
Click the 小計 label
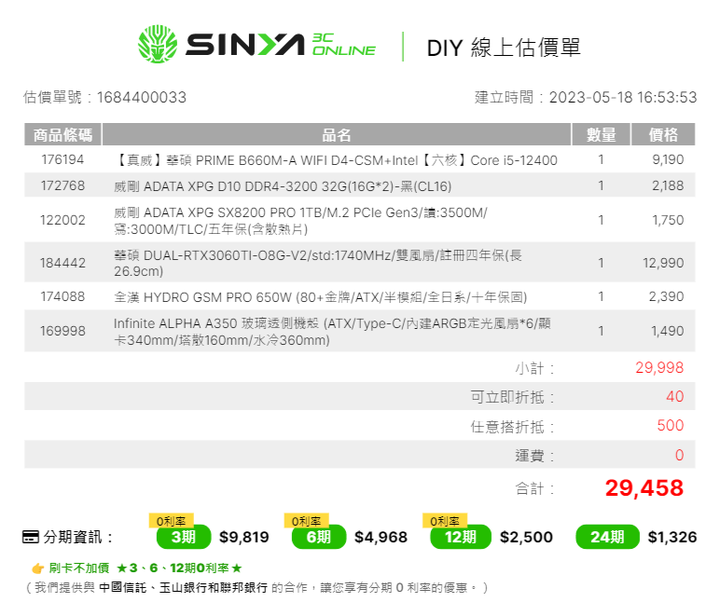[x=534, y=368]
